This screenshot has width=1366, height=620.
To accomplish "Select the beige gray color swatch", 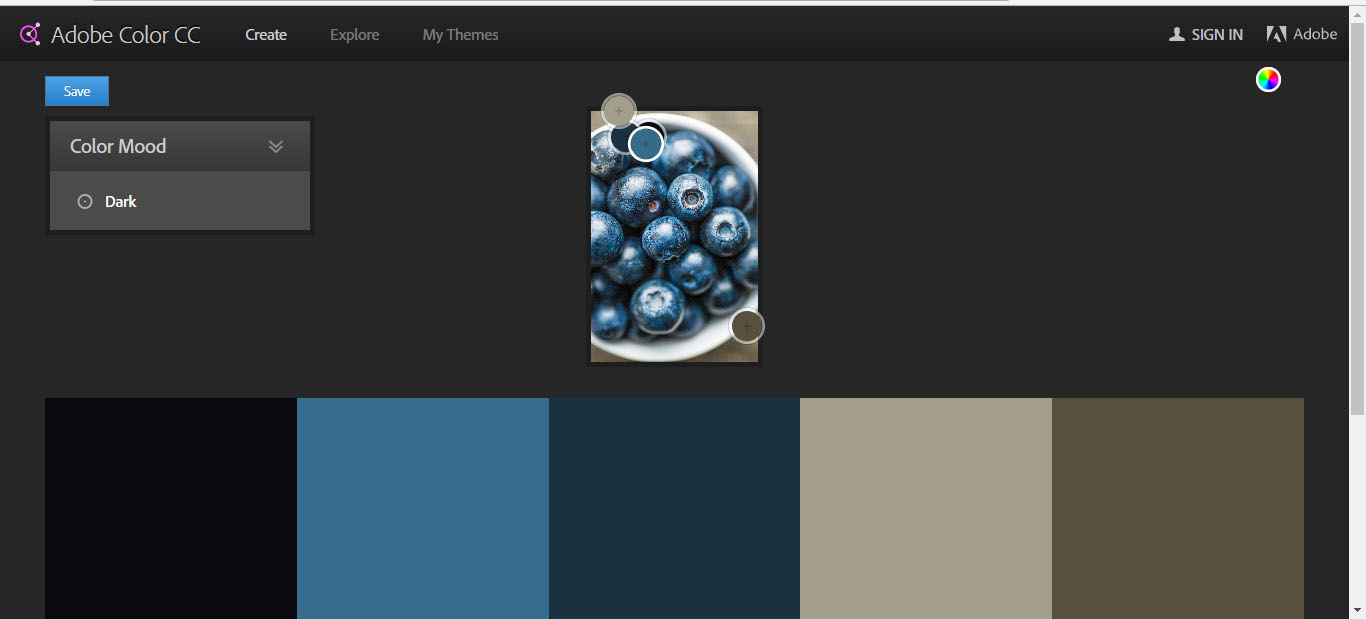I will click(x=926, y=508).
